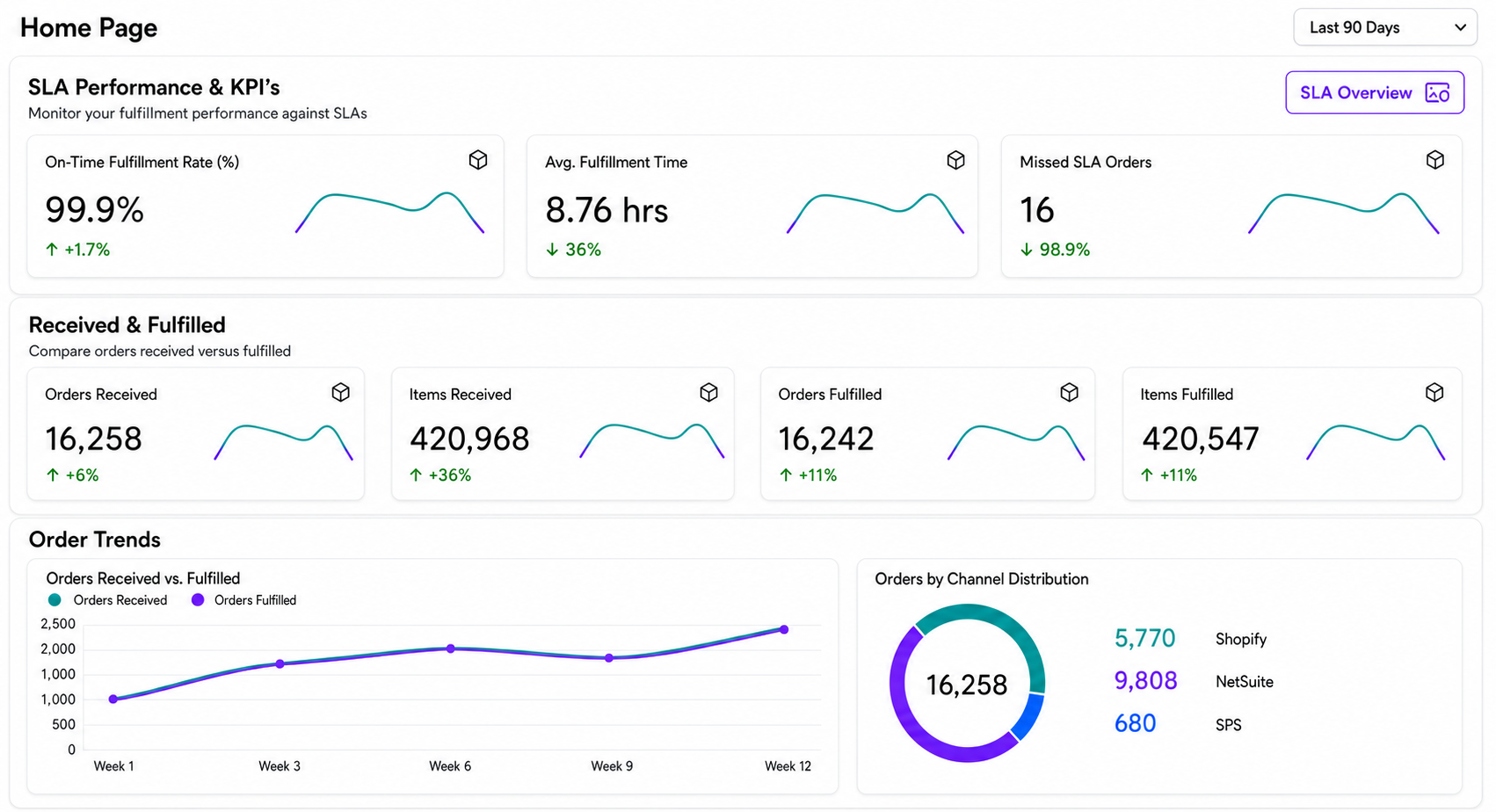Click the cube icon on Orders Received card
The height and width of the screenshot is (812, 1496).
(x=341, y=393)
